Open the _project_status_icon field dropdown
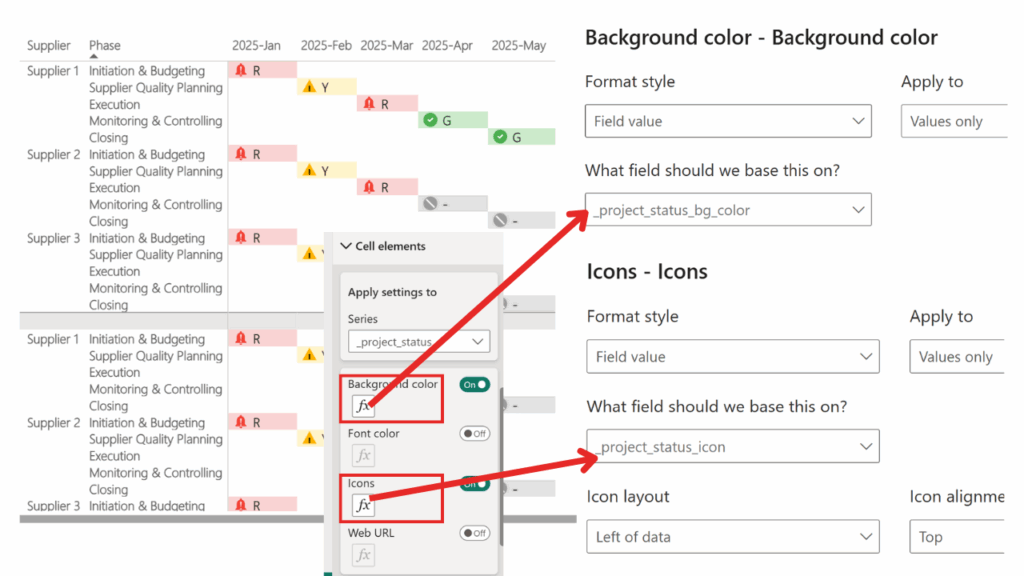1024x576 pixels. tap(731, 447)
